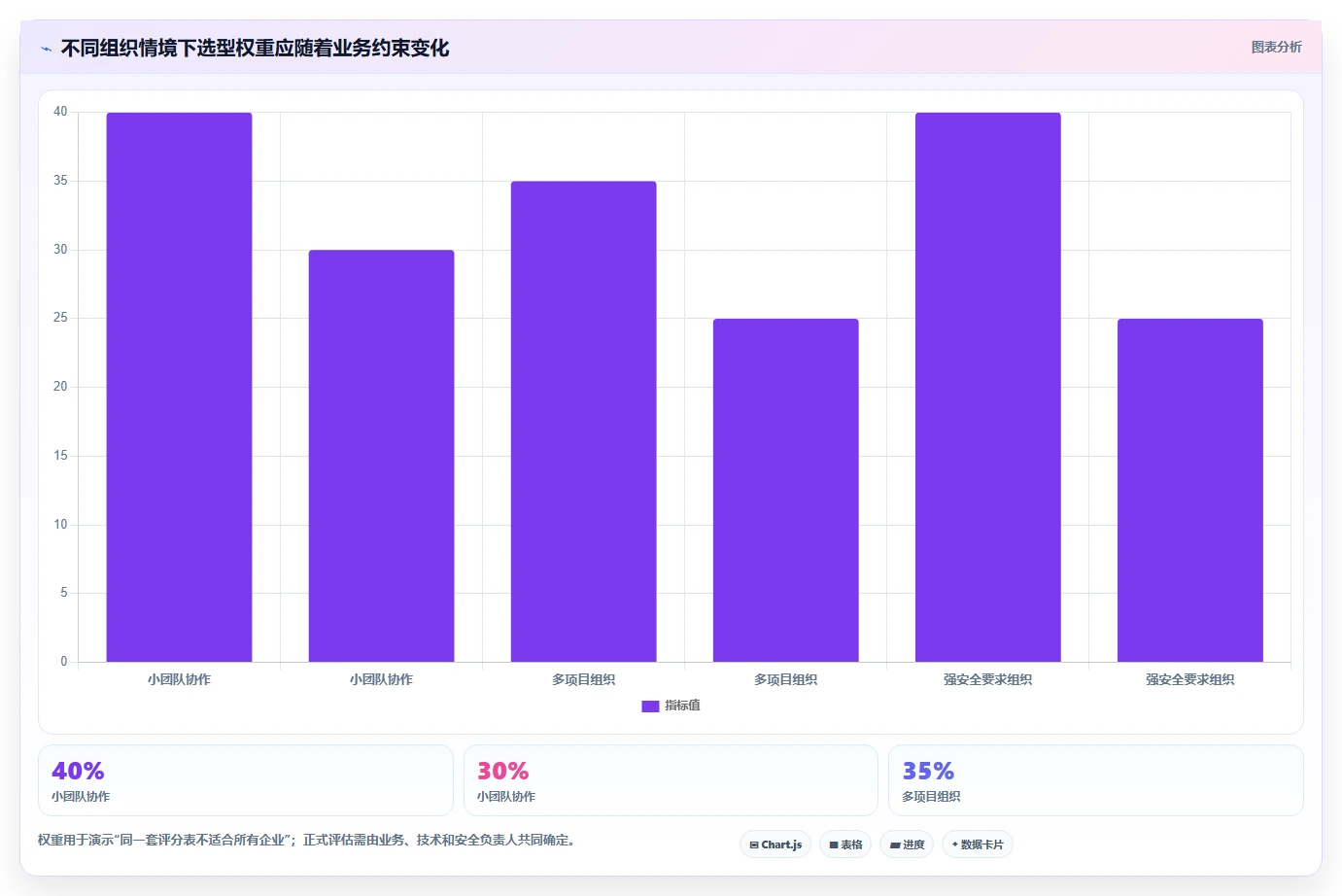The image size is (1342, 896).
Task: Click the footnote starting with 权重用于演示
Action: click(308, 840)
